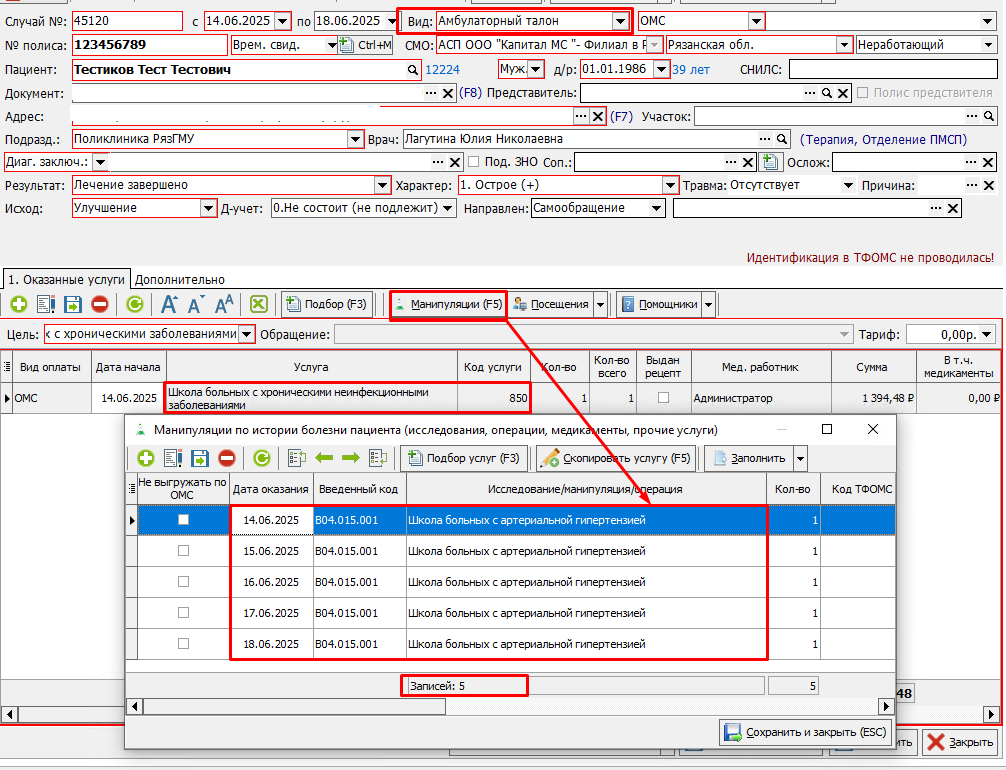
Task: Toggle Выдан рецепт checkbox in service row
Action: pos(663,398)
